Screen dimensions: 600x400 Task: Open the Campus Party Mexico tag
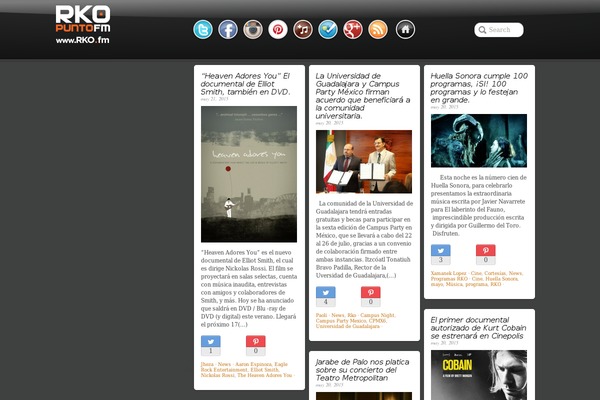coord(341,321)
